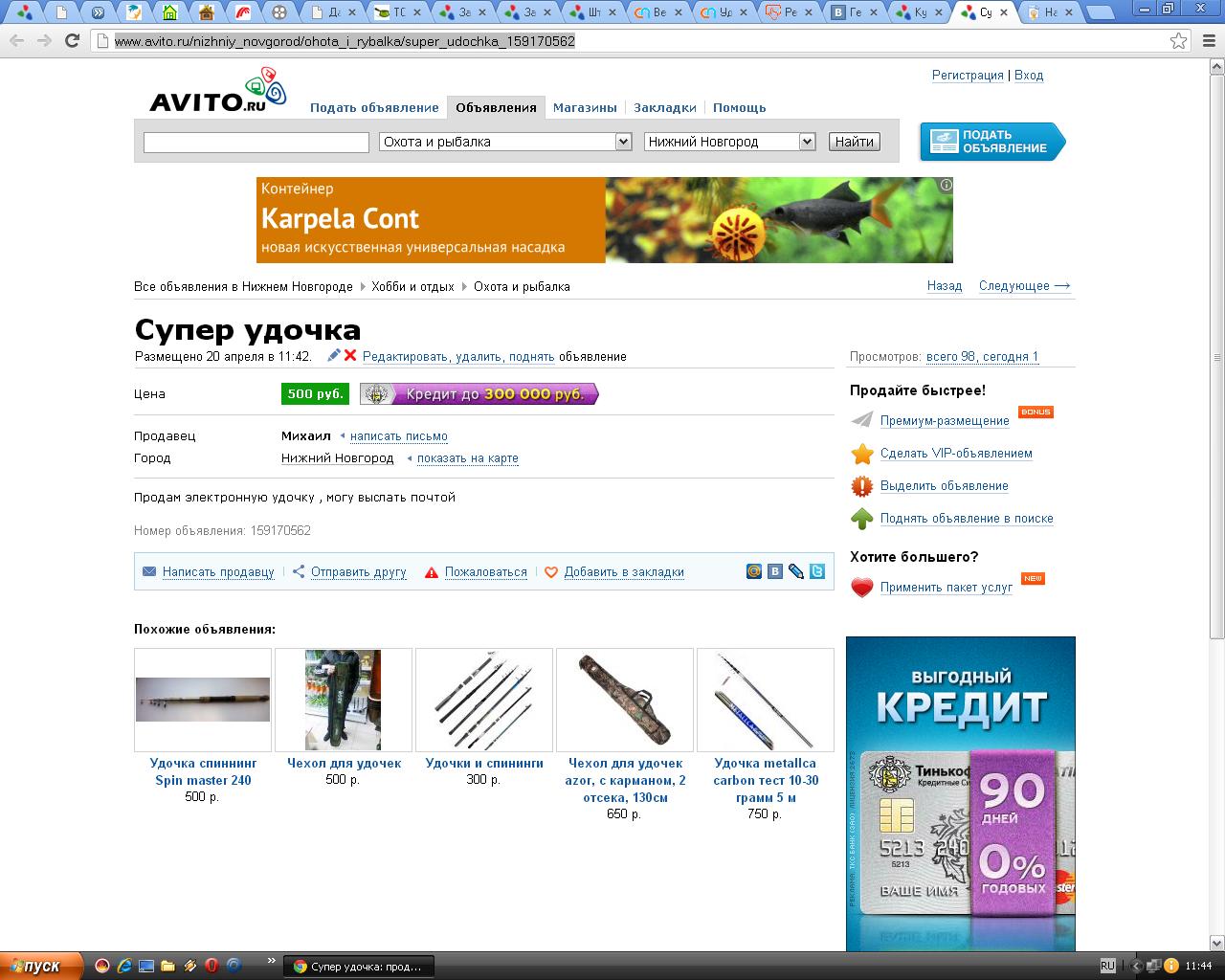Share the ad via Twitter icon
Viewport: 1225px width, 980px height.
817,571
